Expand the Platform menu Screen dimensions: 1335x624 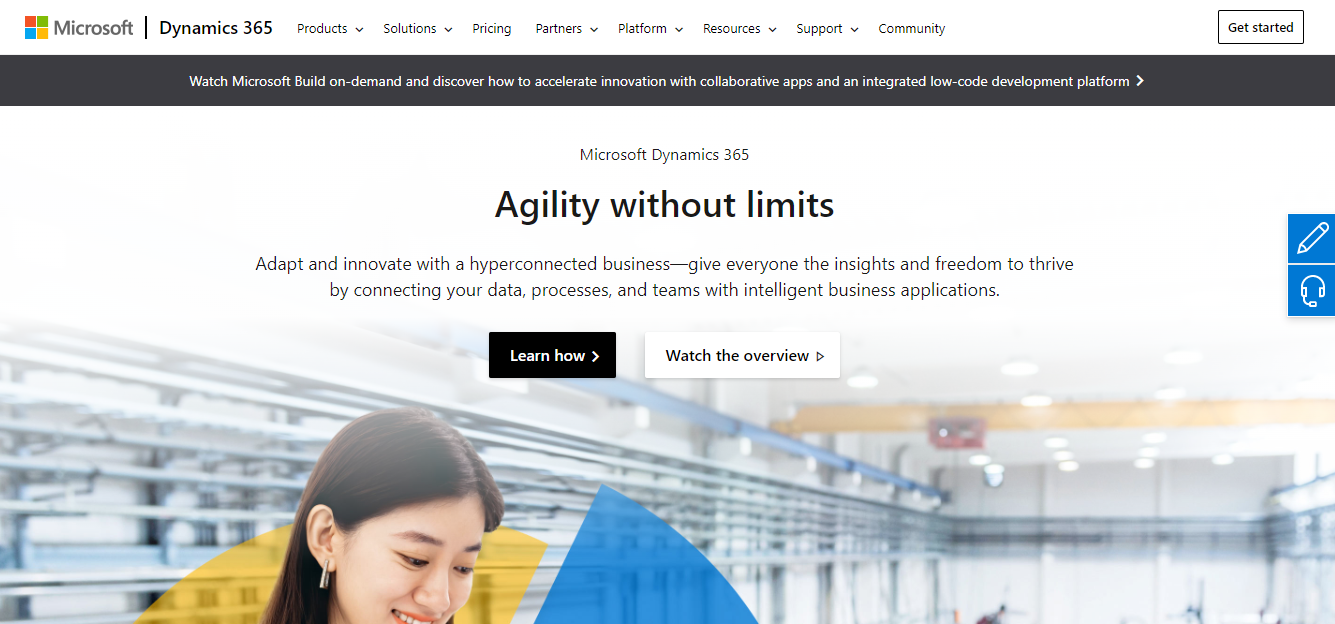pyautogui.click(x=651, y=29)
